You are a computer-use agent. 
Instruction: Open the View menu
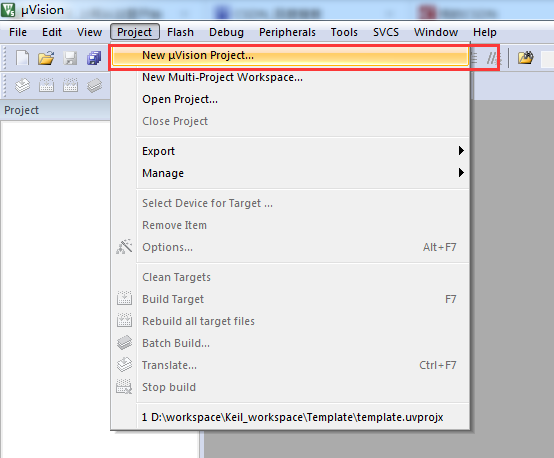coord(89,32)
